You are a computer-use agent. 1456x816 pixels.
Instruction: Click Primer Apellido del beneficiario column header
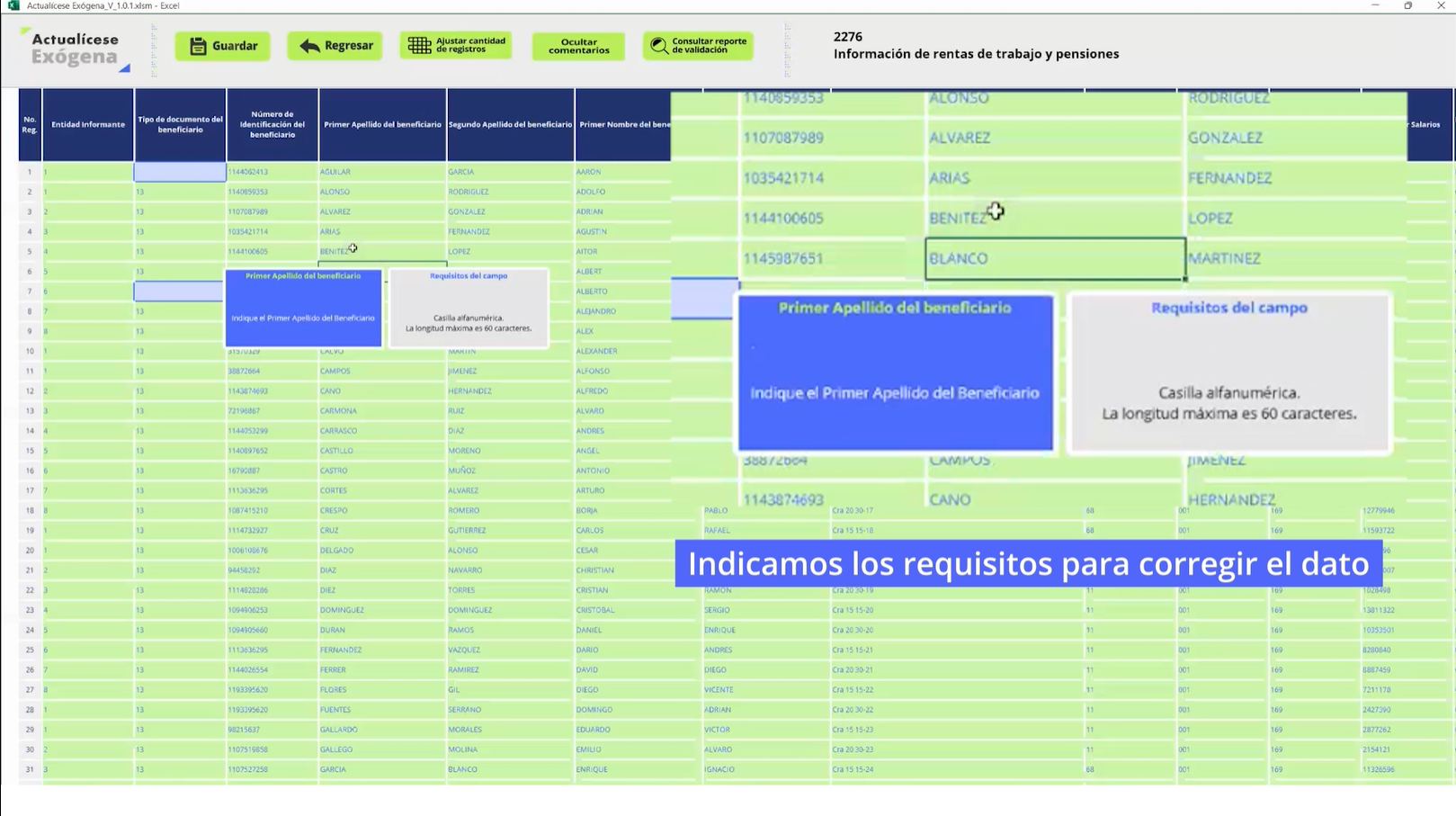pyautogui.click(x=382, y=125)
